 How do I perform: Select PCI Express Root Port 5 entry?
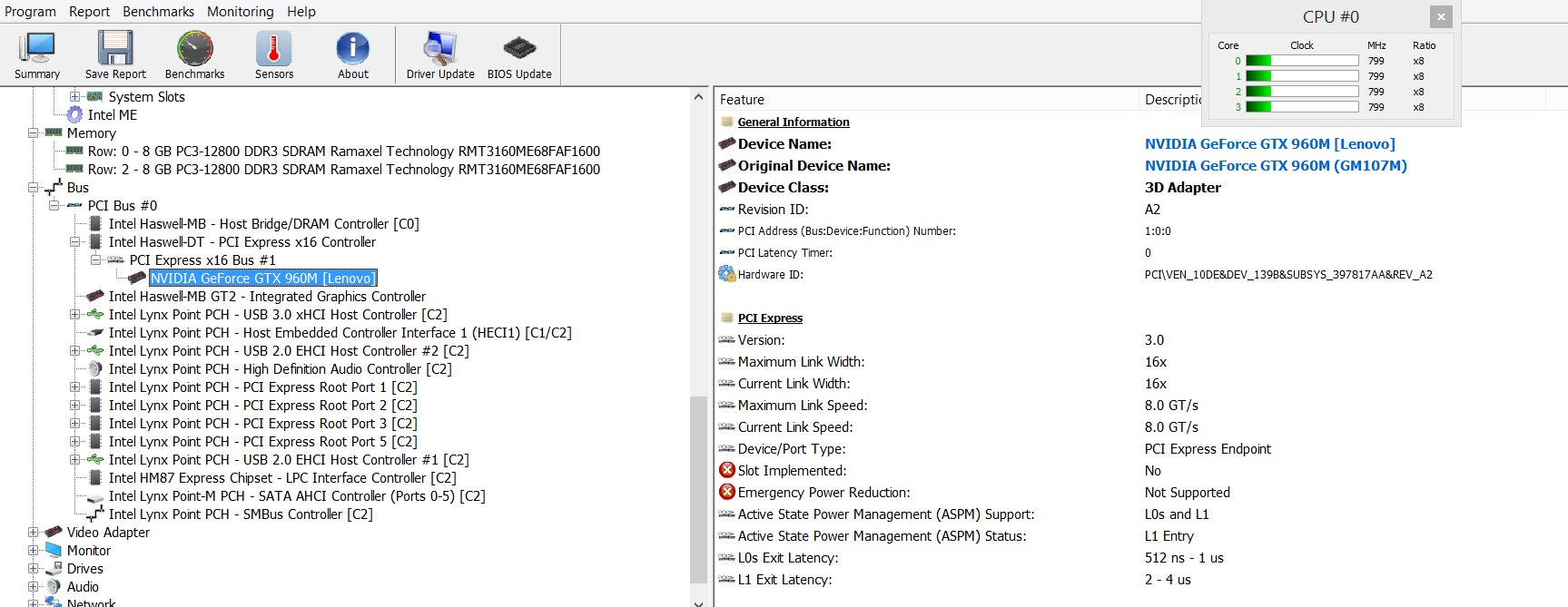(262, 442)
